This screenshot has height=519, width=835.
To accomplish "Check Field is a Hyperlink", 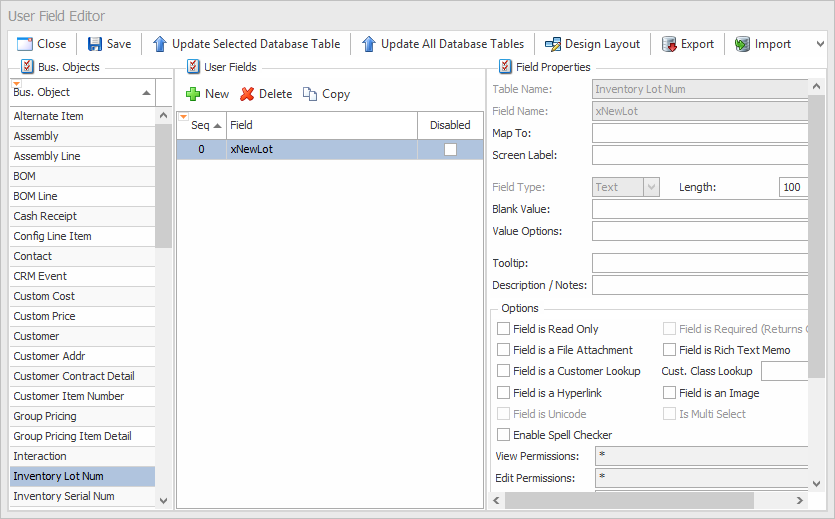I will [x=504, y=393].
